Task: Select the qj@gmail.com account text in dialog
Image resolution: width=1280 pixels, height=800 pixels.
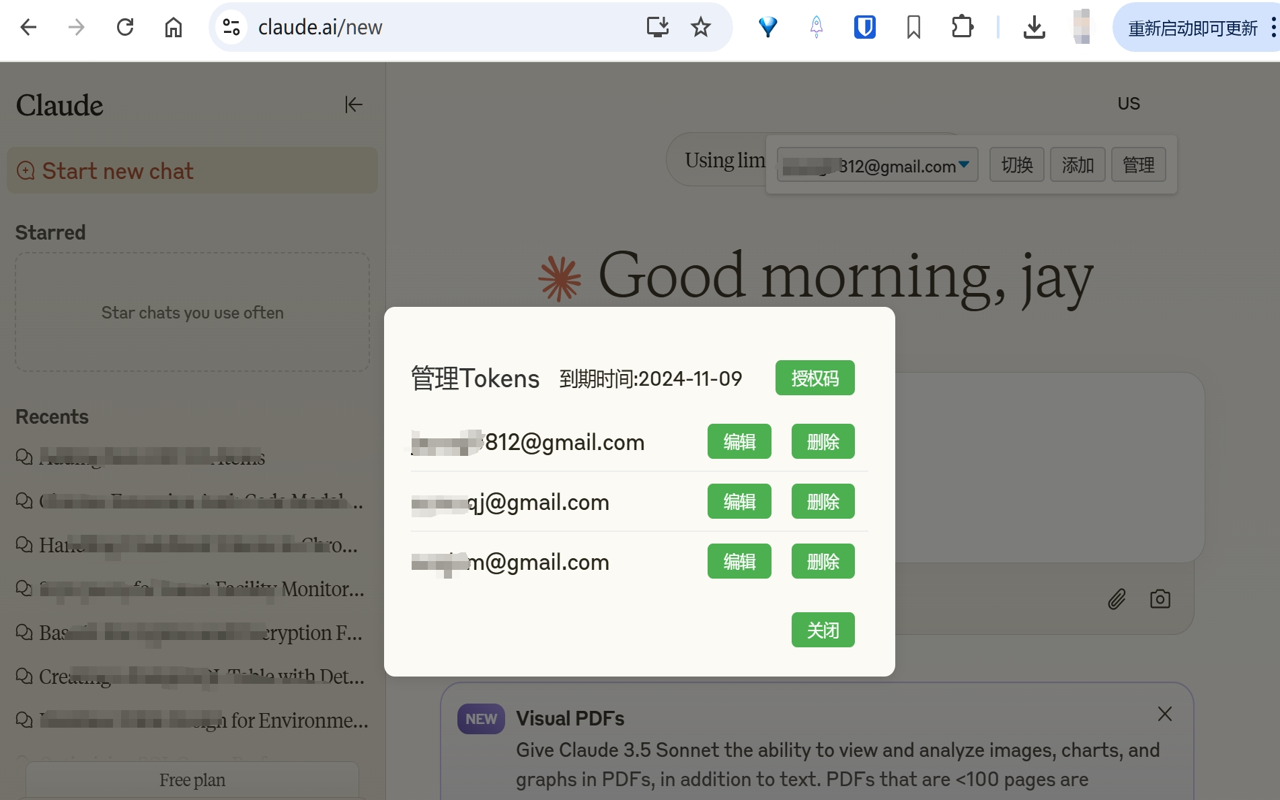Action: [510, 502]
